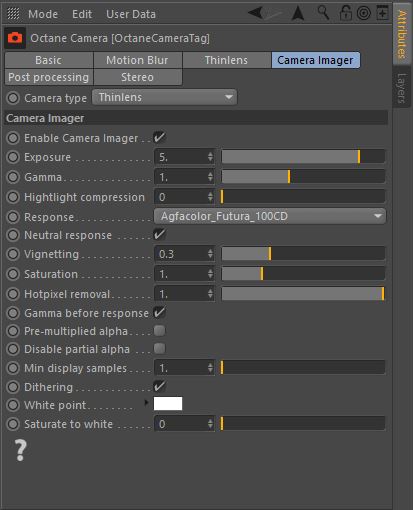Open the Camera type dropdown
Viewport: 414px width, 510px height.
[x=164, y=97]
